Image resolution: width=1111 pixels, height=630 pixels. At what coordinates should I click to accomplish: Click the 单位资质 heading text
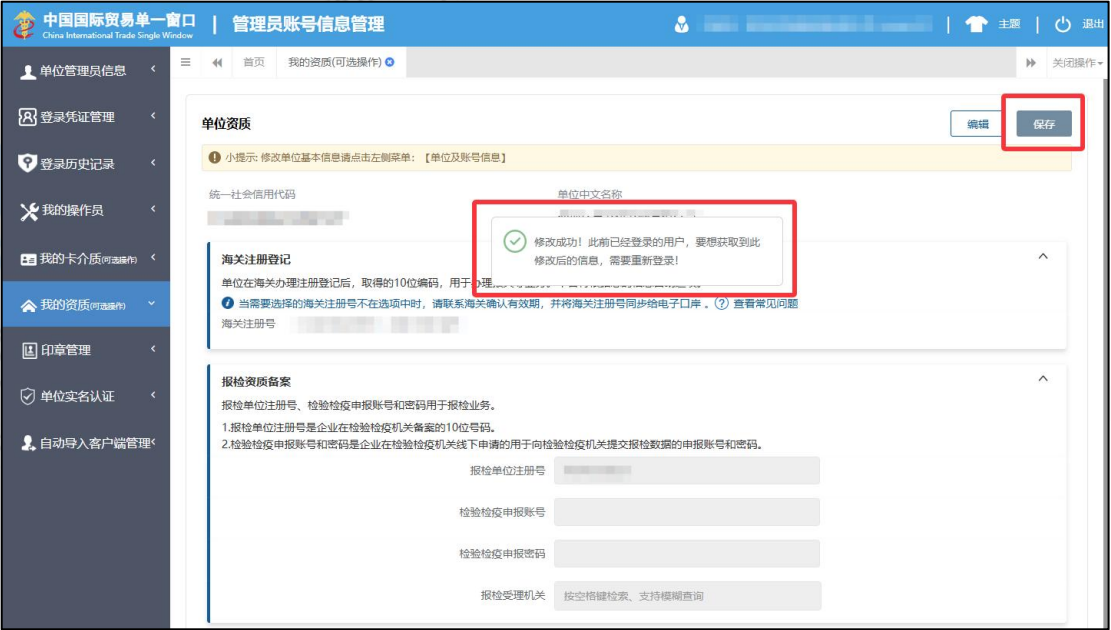coord(226,124)
